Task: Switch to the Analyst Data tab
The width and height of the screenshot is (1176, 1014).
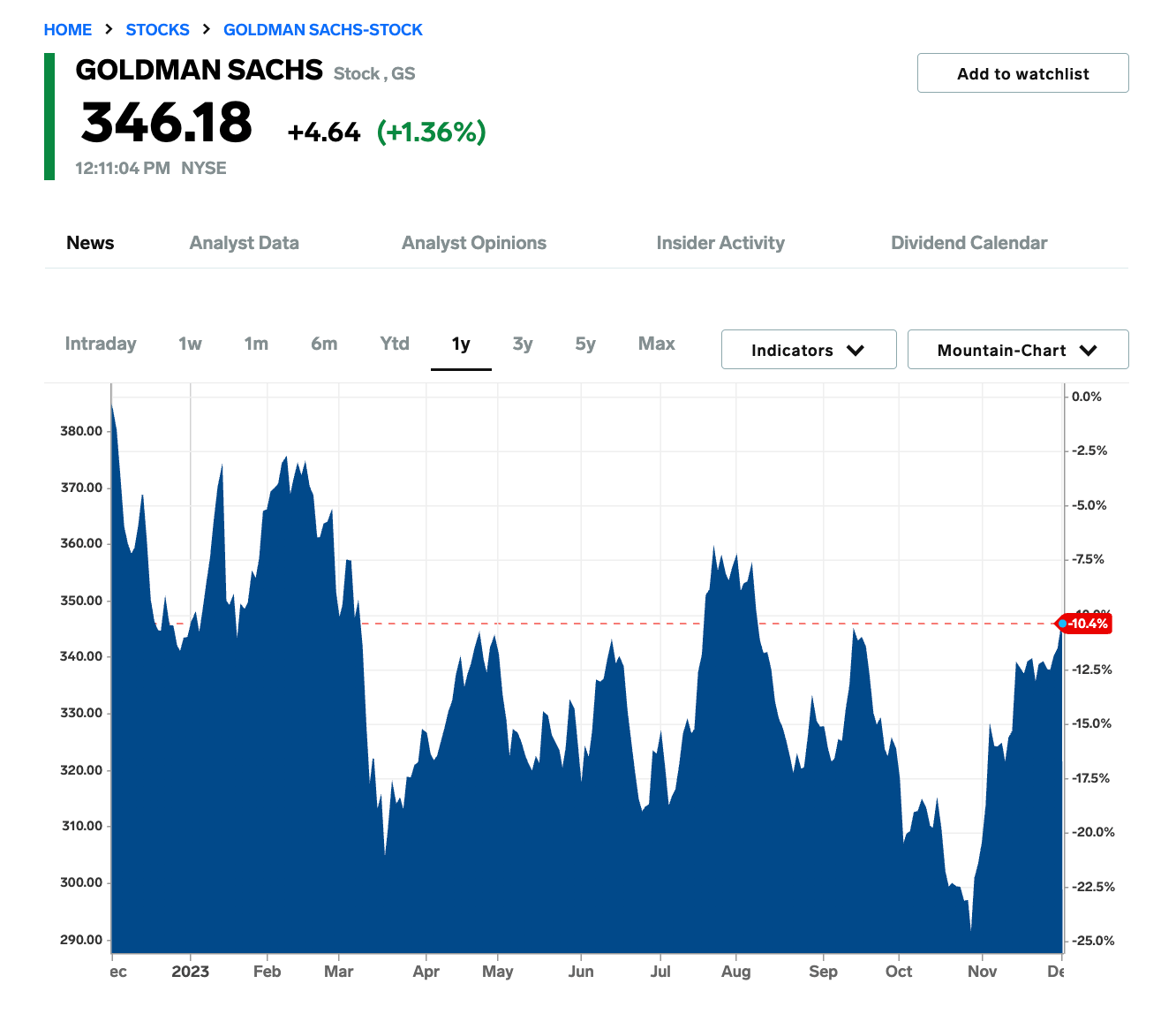Action: point(244,242)
